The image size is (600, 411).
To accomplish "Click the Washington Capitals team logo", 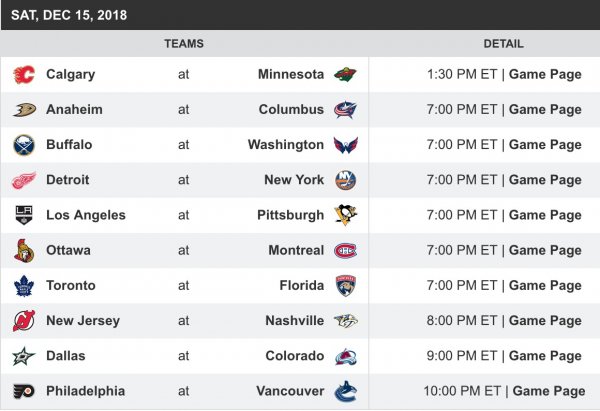I will pyautogui.click(x=345, y=145).
